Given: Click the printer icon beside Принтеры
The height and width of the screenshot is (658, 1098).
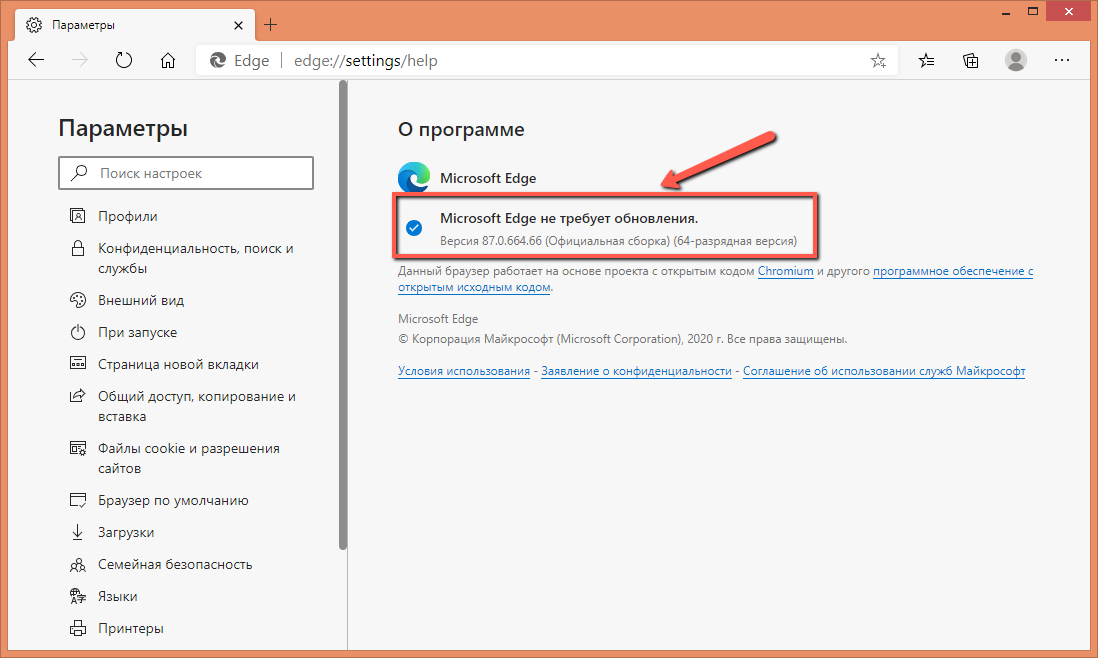Looking at the screenshot, I should click(78, 629).
